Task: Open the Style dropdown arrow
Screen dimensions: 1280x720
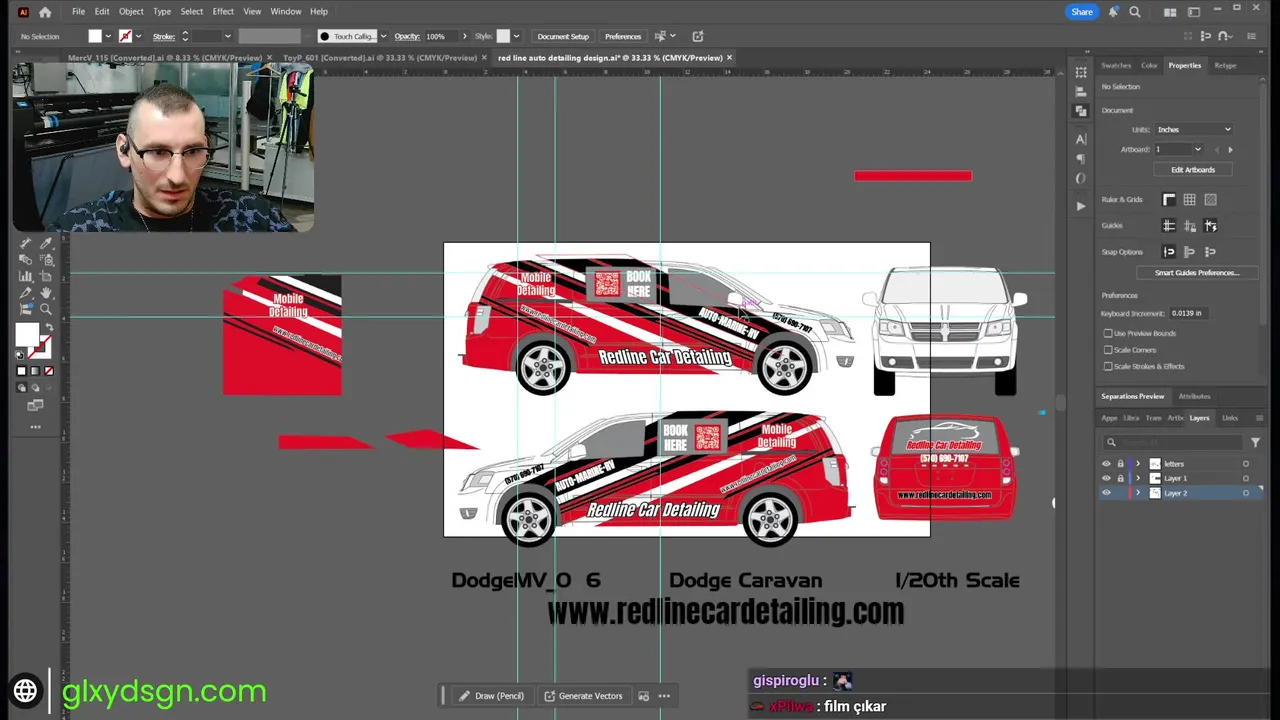Action: pos(516,37)
